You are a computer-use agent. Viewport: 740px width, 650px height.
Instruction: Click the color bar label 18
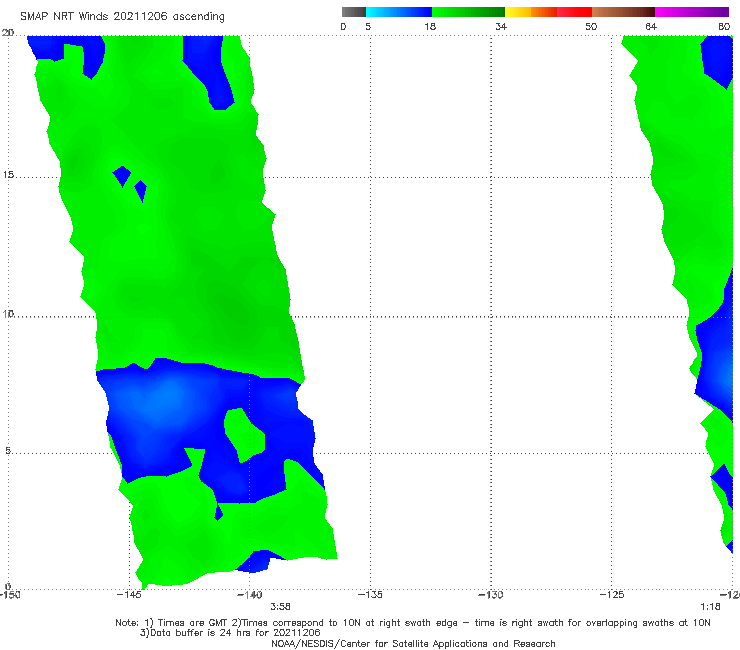[x=430, y=27]
